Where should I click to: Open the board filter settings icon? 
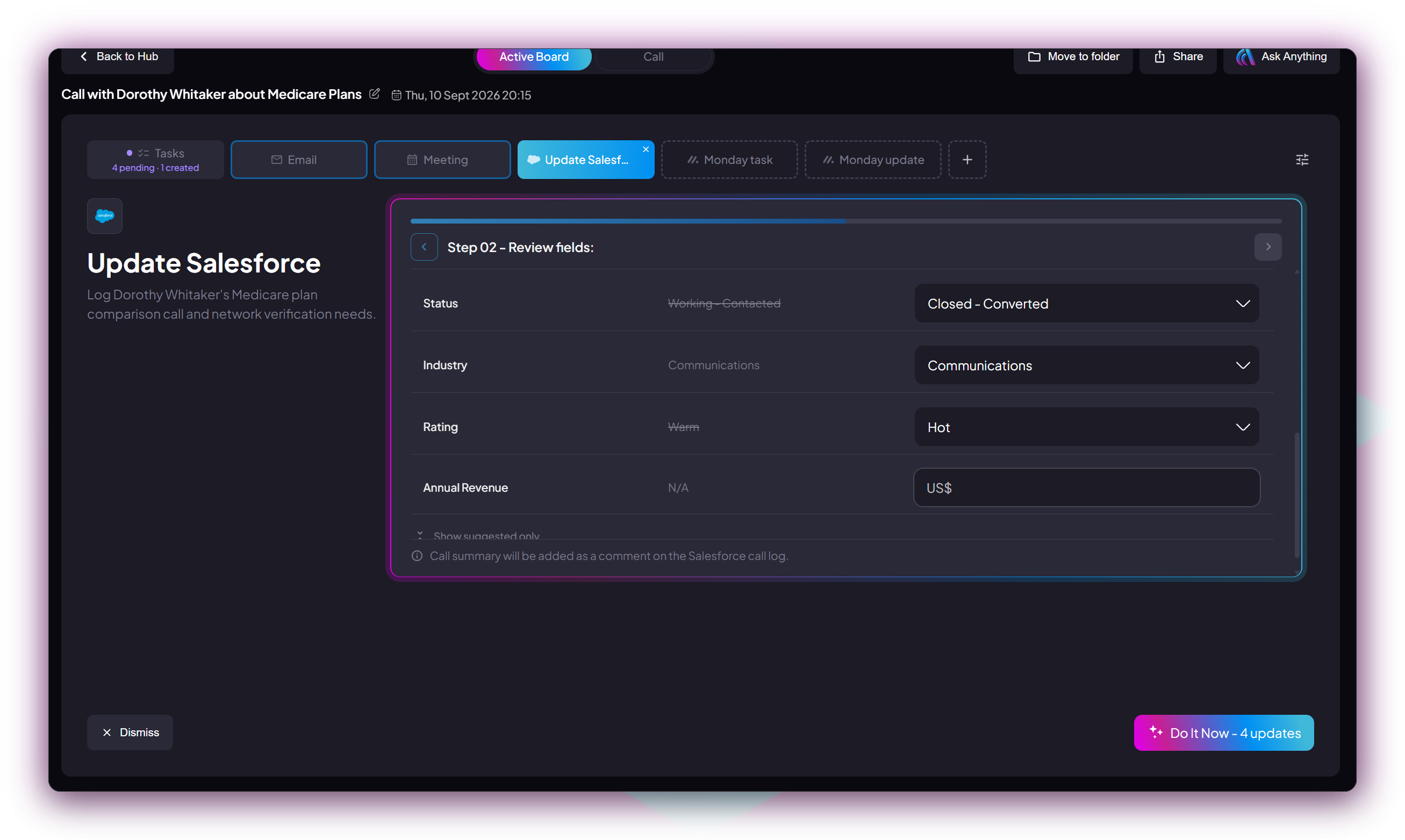[x=1302, y=160]
